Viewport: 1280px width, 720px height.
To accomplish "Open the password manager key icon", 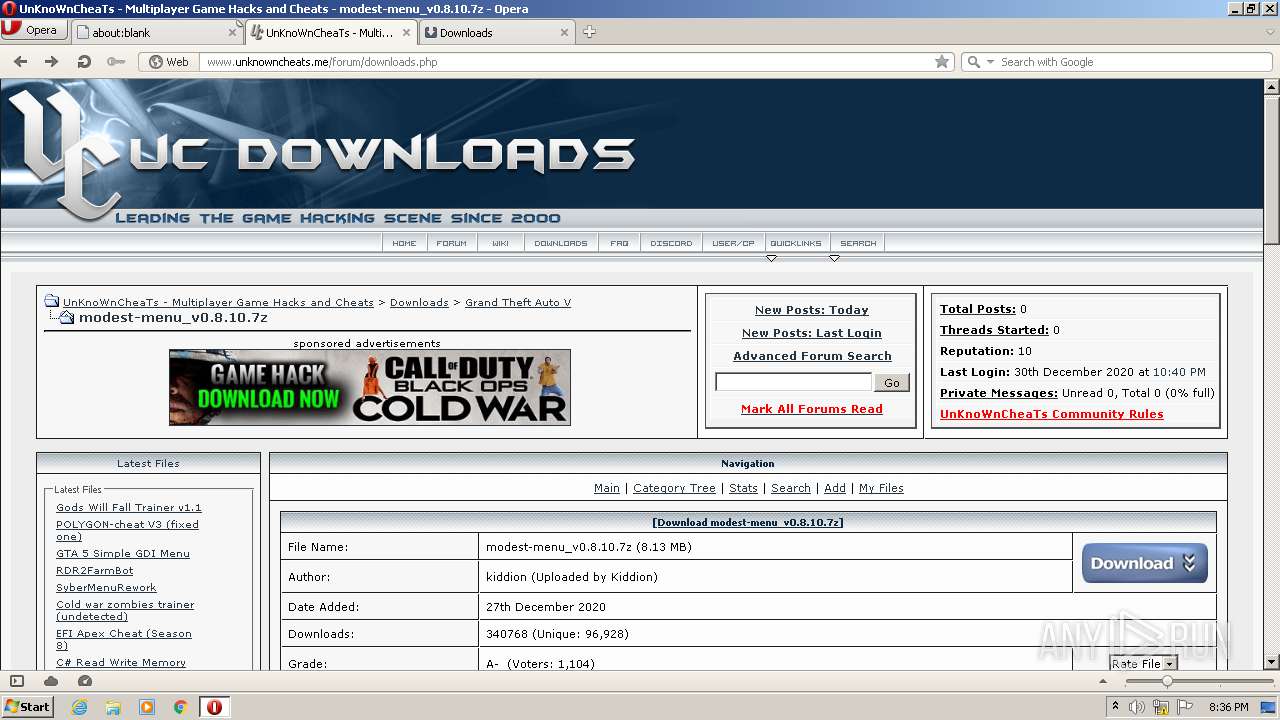I will point(116,61).
